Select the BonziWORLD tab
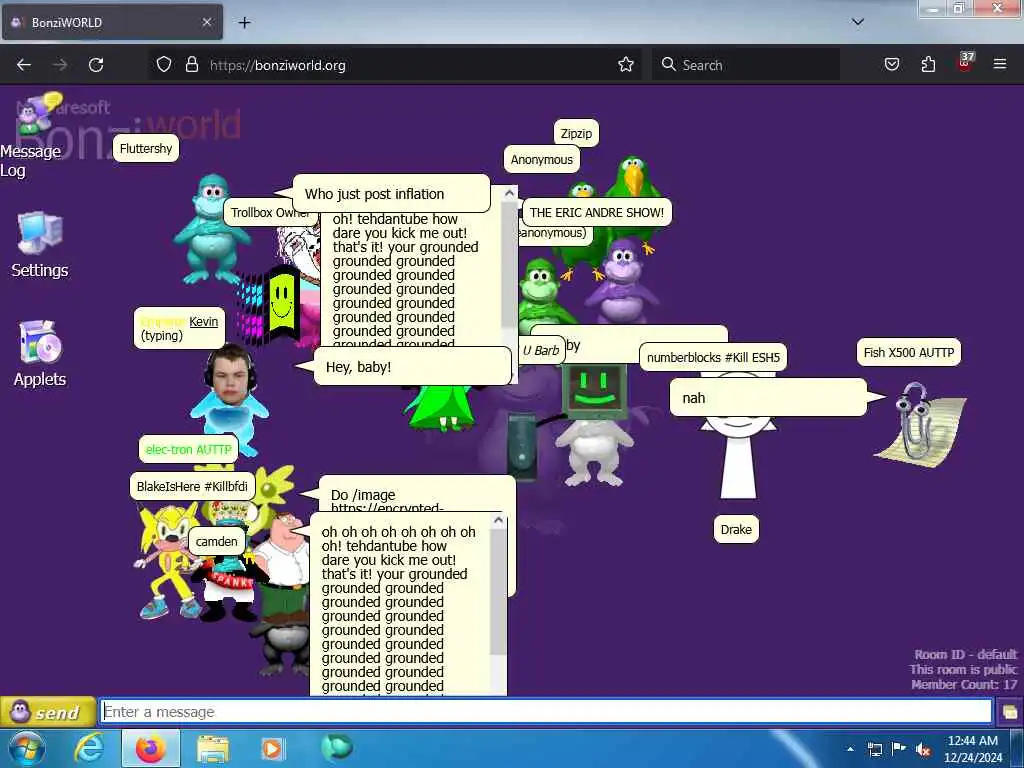The height and width of the screenshot is (768, 1024). 112,23
